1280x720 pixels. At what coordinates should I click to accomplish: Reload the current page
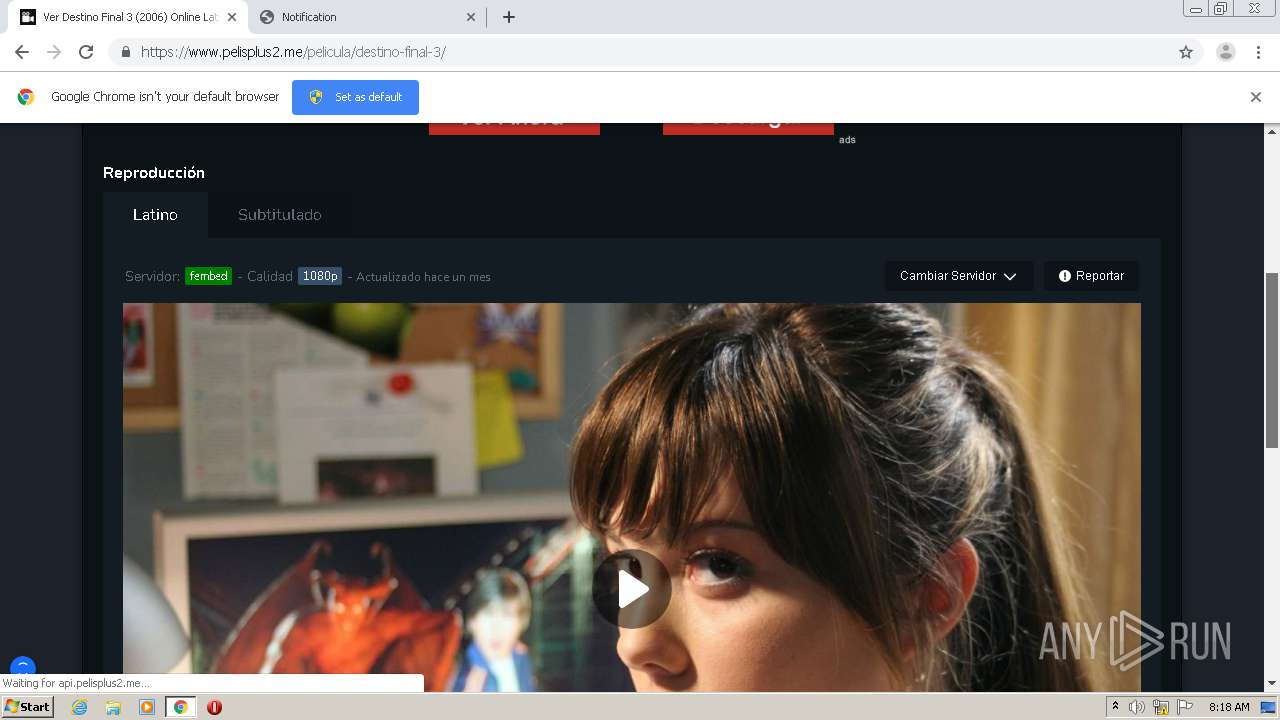(x=86, y=52)
